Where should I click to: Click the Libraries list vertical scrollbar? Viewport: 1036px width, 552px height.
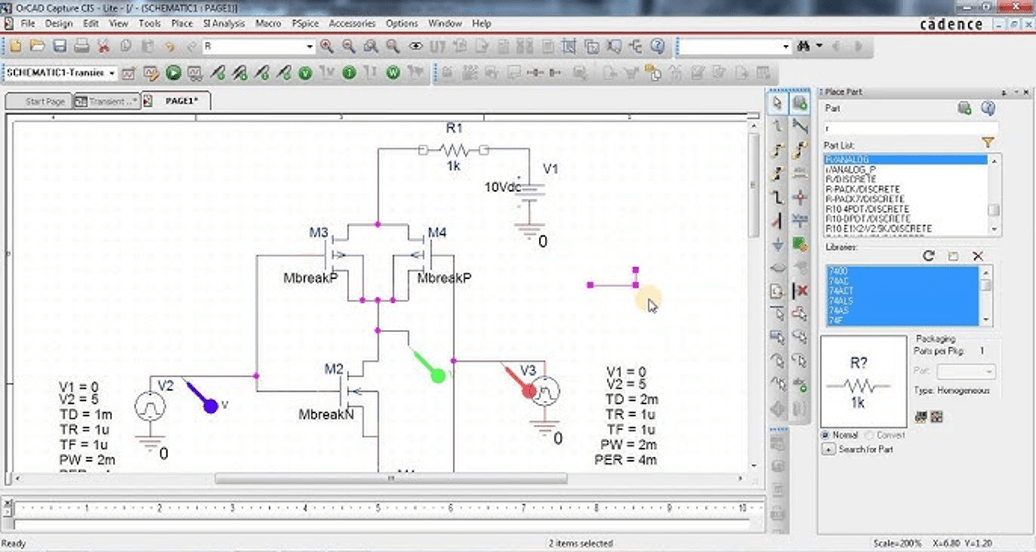(985, 296)
